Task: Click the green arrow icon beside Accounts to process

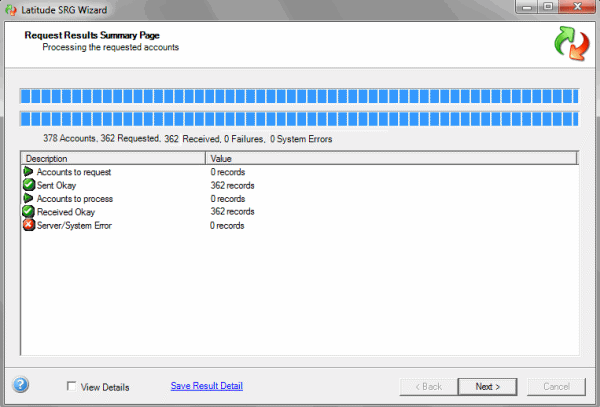Action: click(28, 198)
